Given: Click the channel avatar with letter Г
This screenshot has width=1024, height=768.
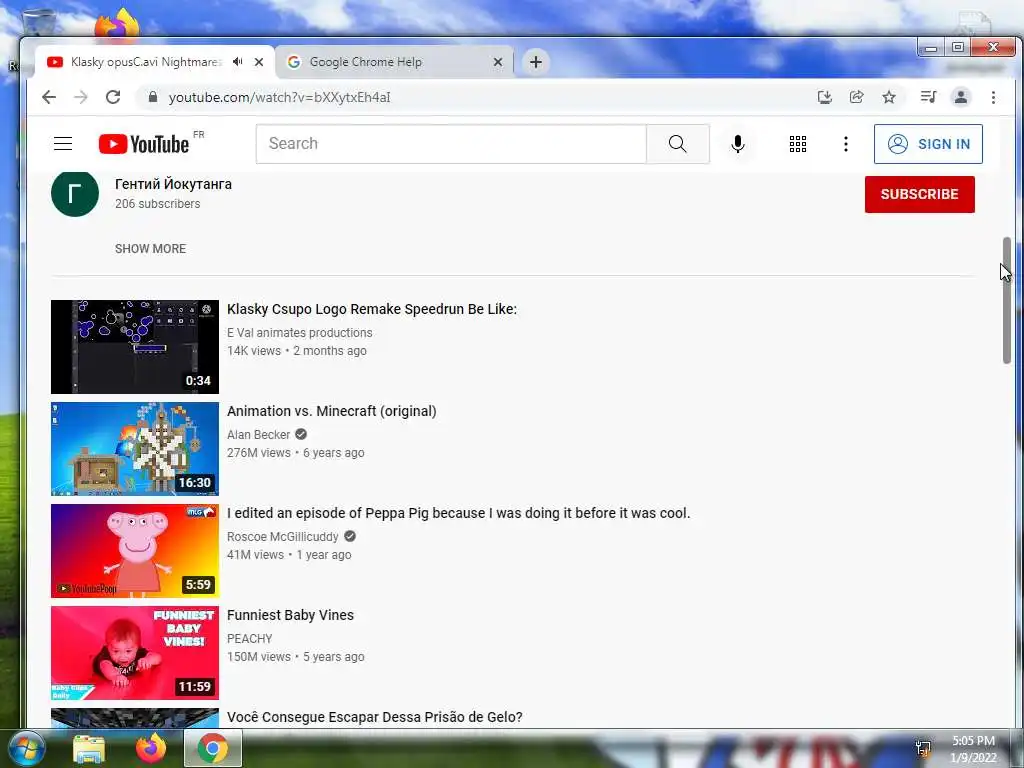Looking at the screenshot, I should click(75, 193).
